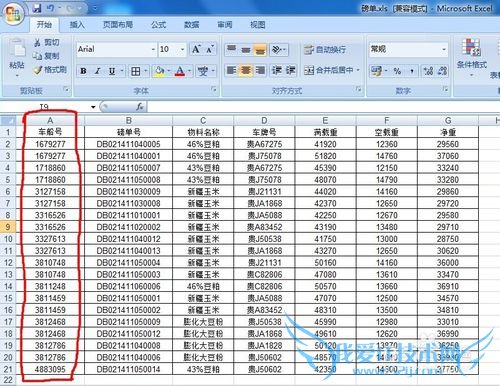This screenshot has height=386, width=500.
Task: Insert a function with the fx button
Action: pos(140,107)
